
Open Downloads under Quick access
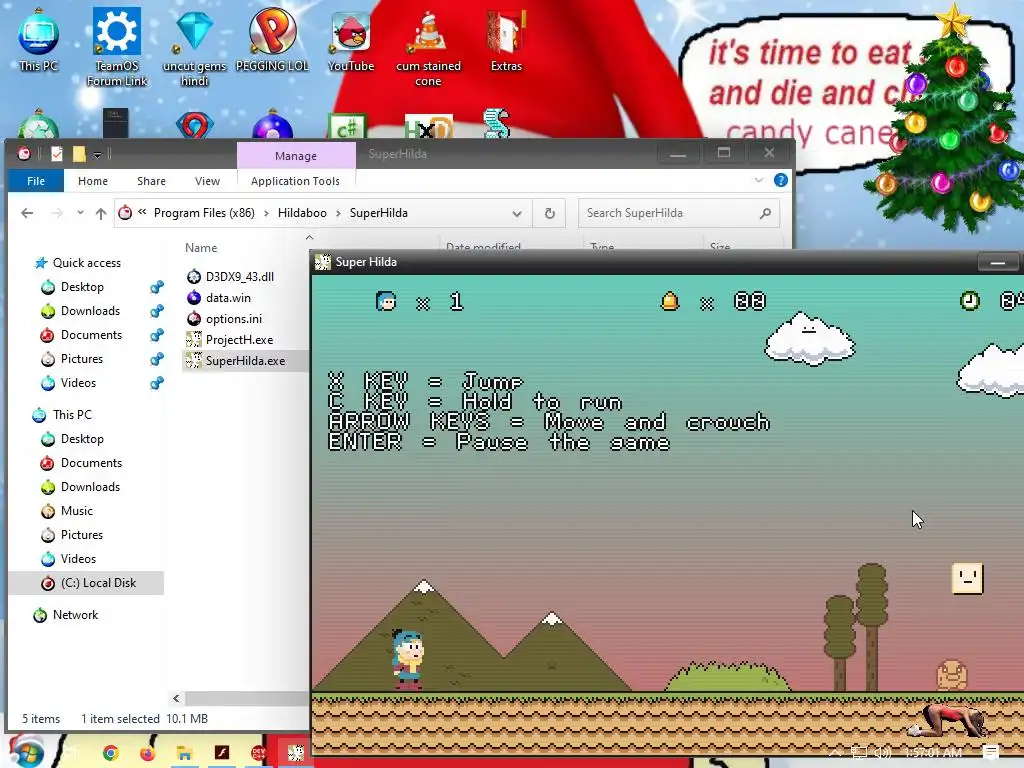click(90, 311)
